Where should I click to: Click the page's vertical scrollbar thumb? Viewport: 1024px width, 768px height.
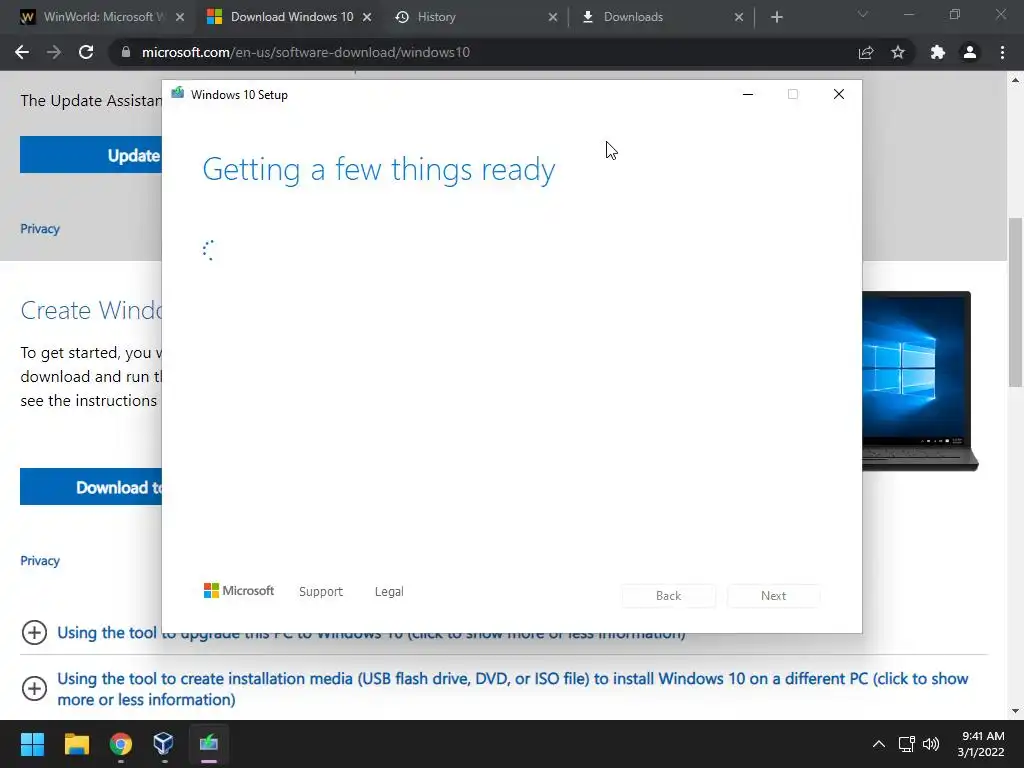pos(1016,300)
